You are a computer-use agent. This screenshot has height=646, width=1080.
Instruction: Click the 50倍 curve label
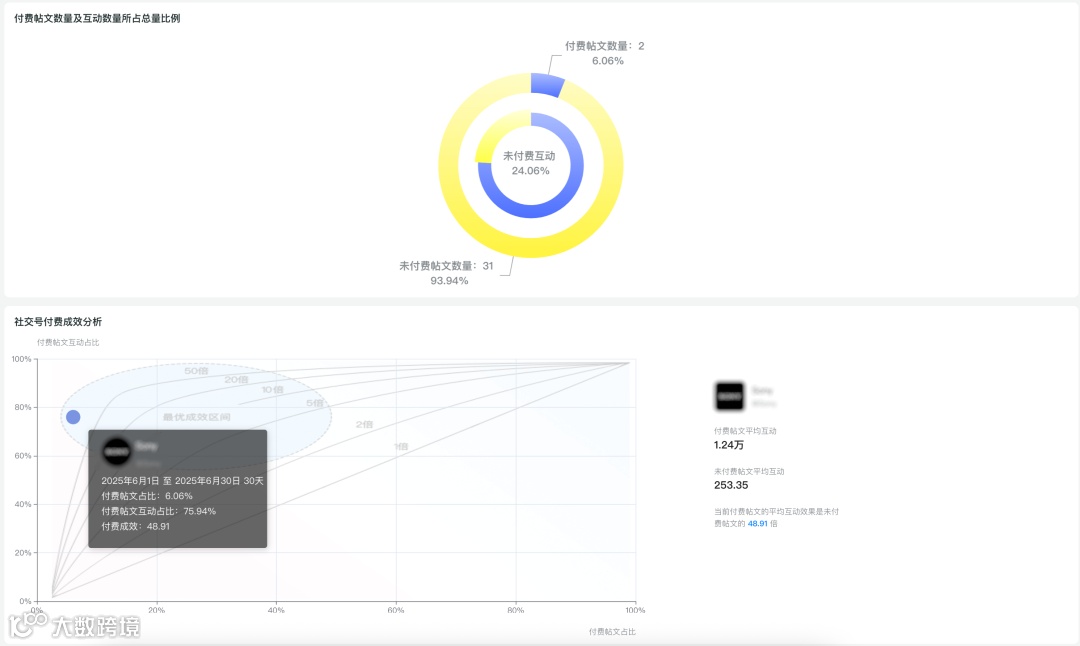196,371
